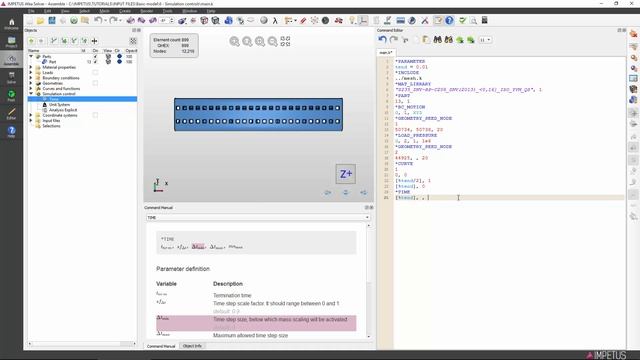Click '*LOAD_PRESSURE' line in editor

pyautogui.click(x=416, y=135)
